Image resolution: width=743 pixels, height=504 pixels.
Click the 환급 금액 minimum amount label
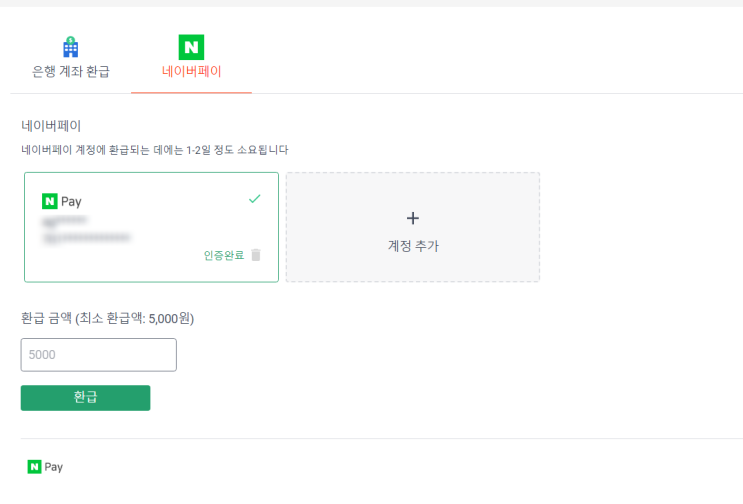click(107, 319)
